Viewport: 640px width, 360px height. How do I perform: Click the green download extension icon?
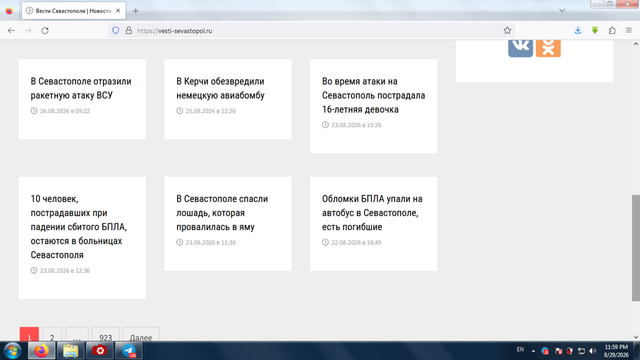pyautogui.click(x=595, y=31)
